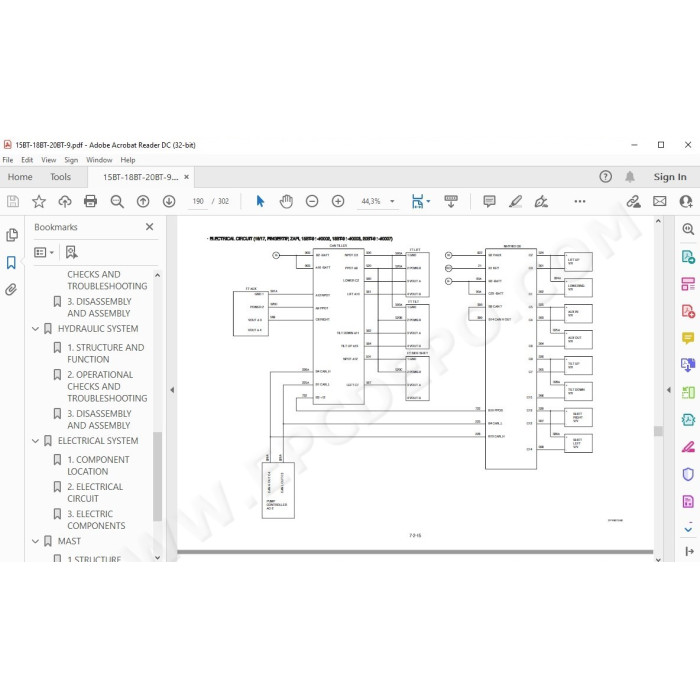This screenshot has height=700, width=700.
Task: Zoom in with the plus button
Action: 338,201
